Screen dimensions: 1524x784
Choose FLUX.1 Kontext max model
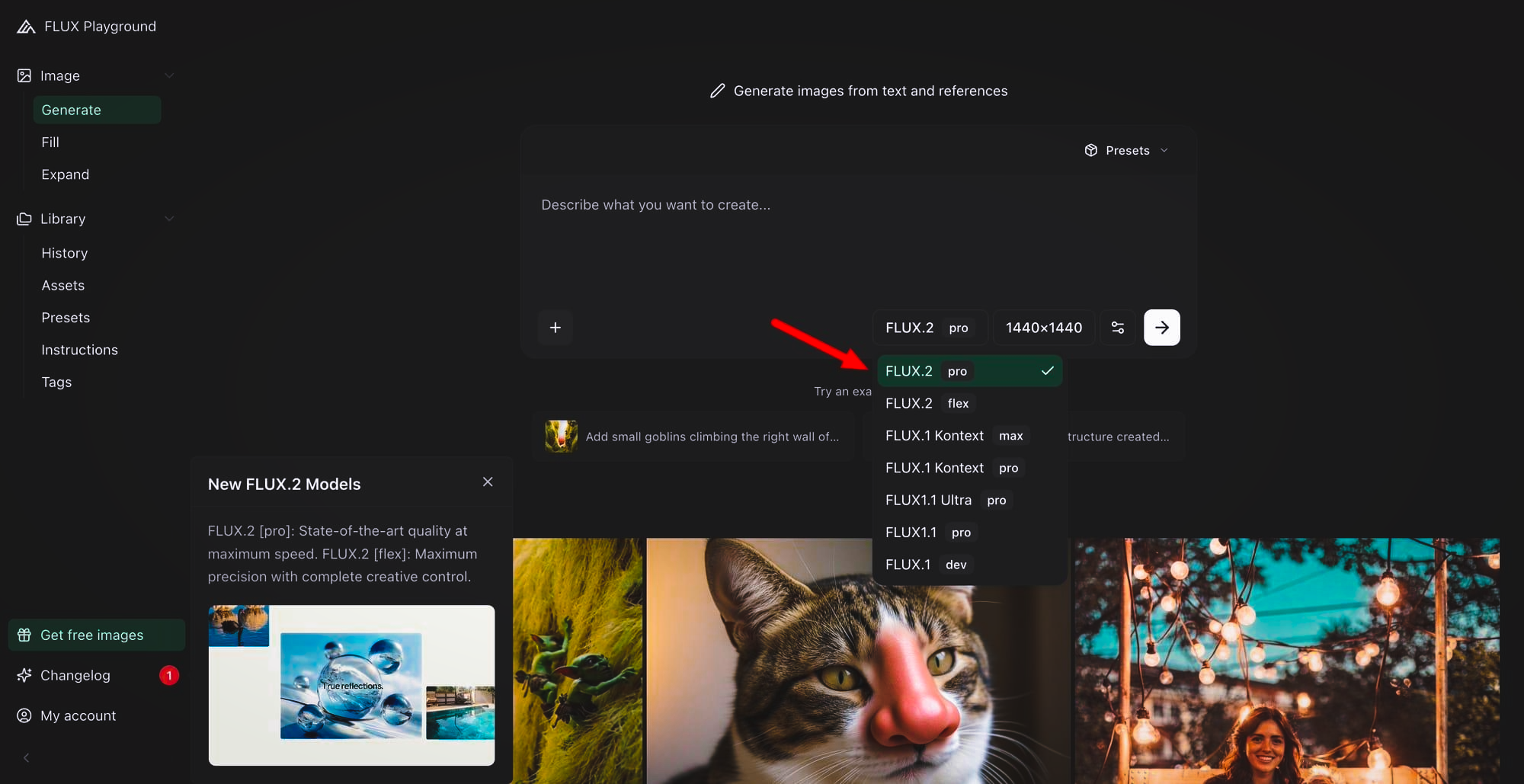point(969,436)
